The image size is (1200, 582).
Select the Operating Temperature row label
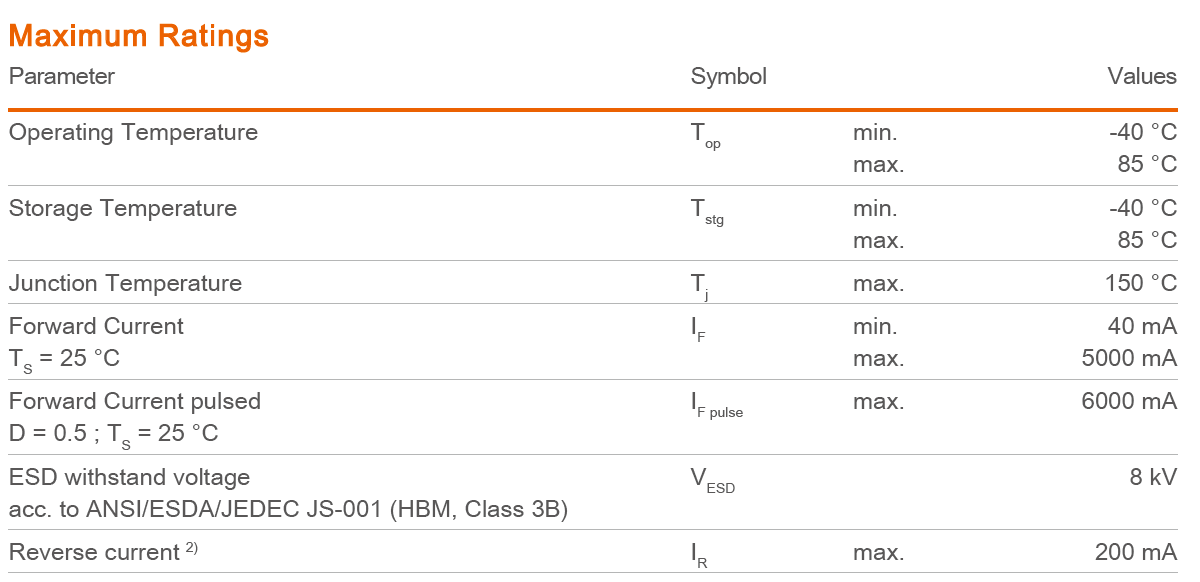pos(133,132)
